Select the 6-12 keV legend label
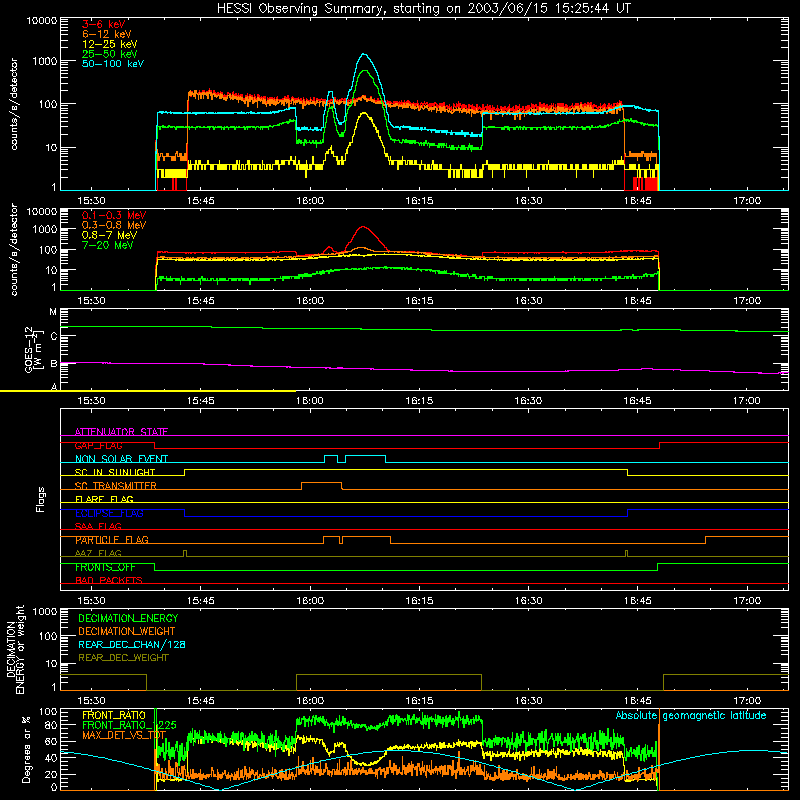800x800 pixels. (106, 34)
